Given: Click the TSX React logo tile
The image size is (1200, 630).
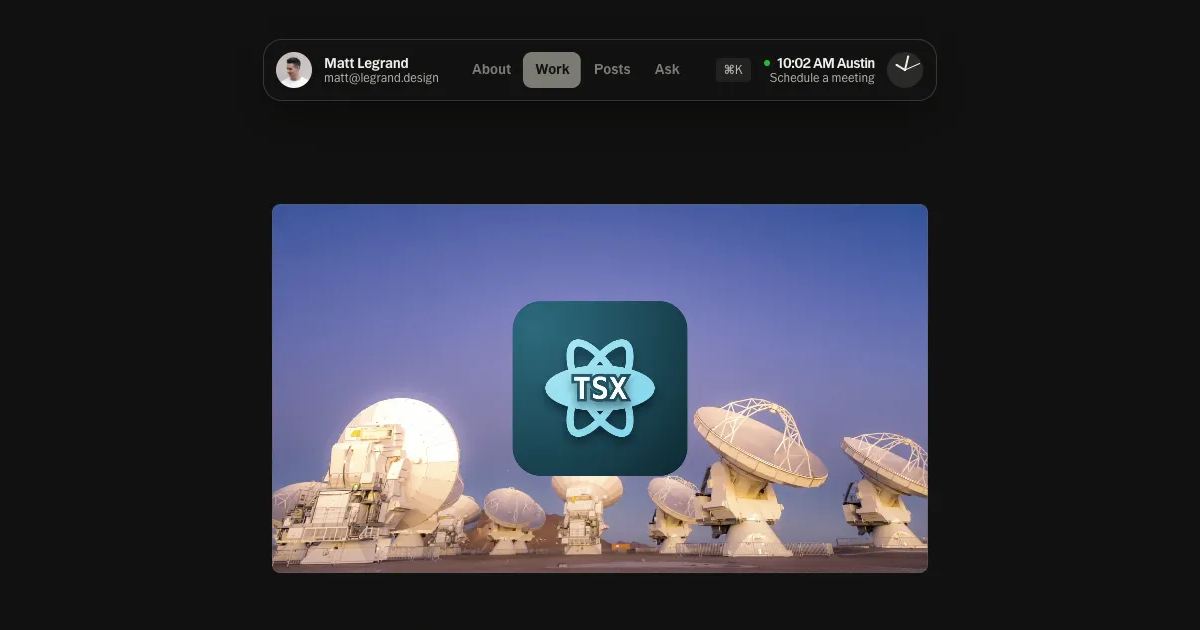Looking at the screenshot, I should point(600,388).
